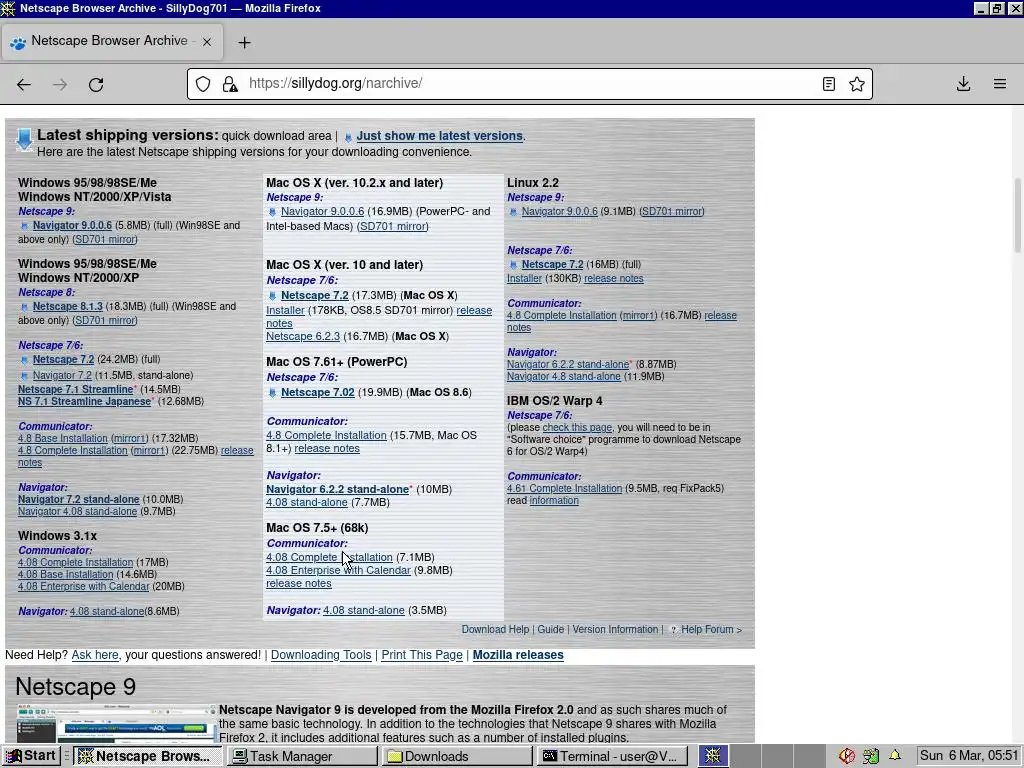The width and height of the screenshot is (1024, 768).
Task: Open the Netscape 8.1.3 download link
Action: 68,306
